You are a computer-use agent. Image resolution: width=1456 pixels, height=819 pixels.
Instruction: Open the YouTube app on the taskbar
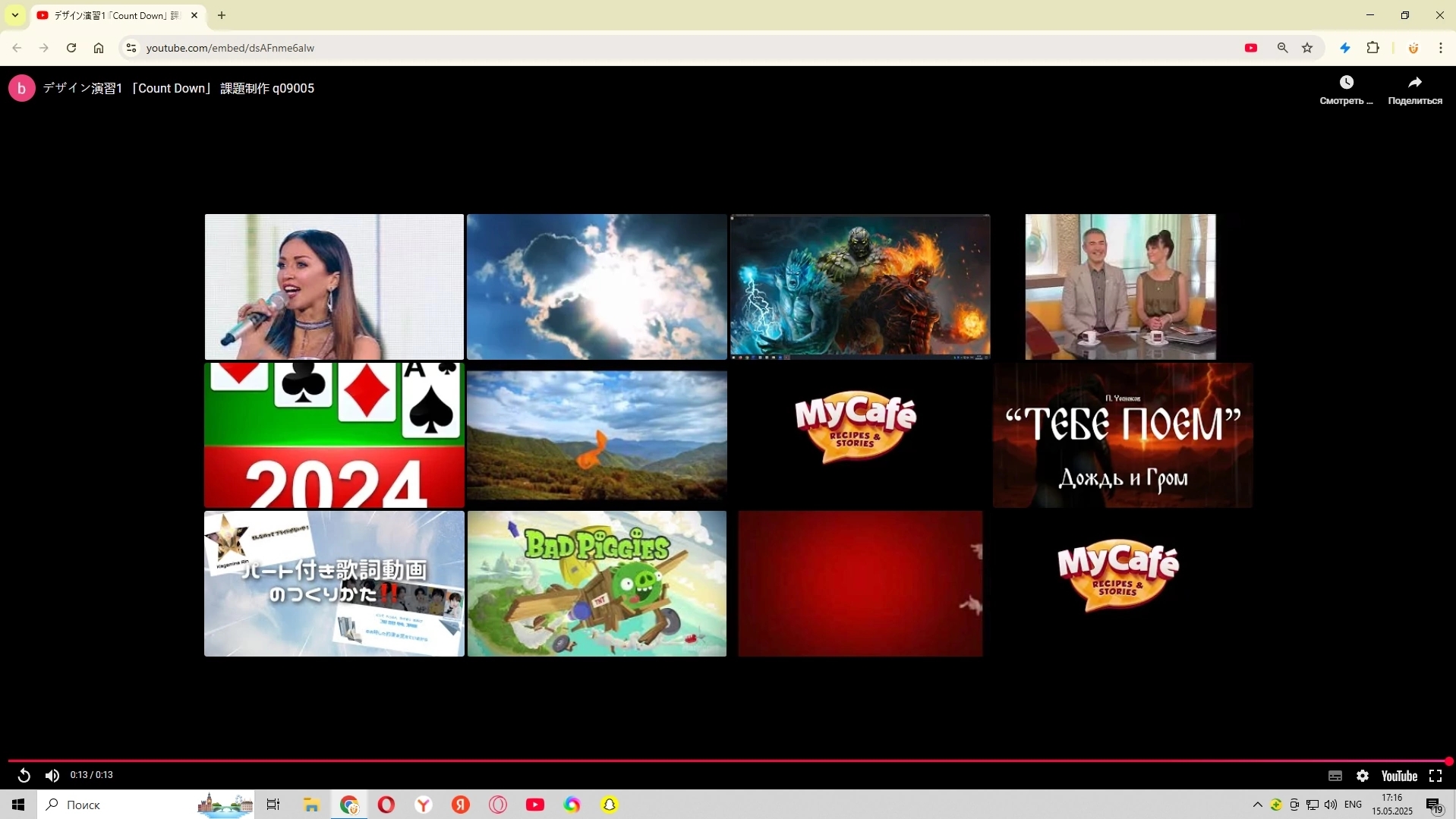pyautogui.click(x=535, y=805)
